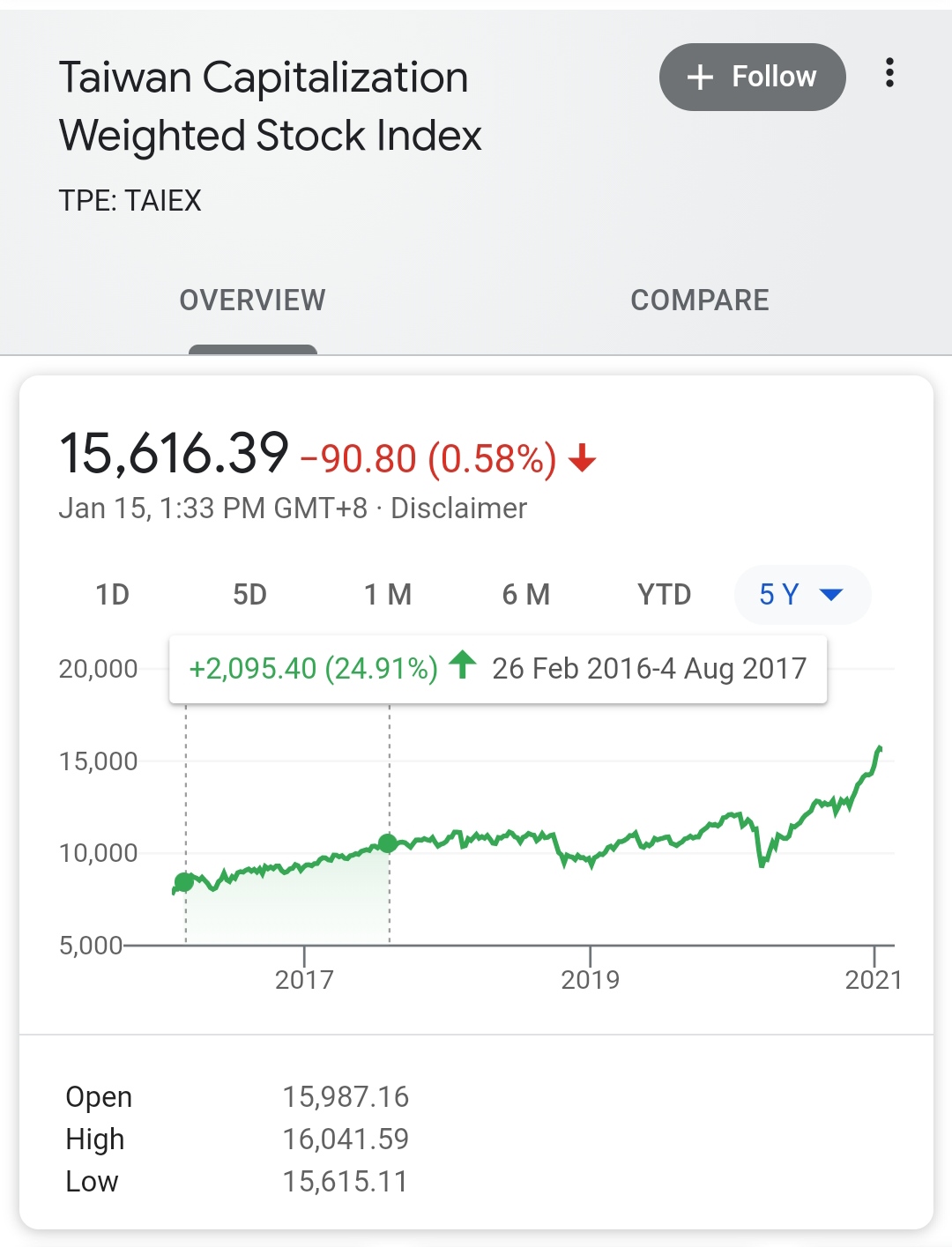
Task: Click the 2017 label on chart axis
Action: pyautogui.click(x=304, y=979)
